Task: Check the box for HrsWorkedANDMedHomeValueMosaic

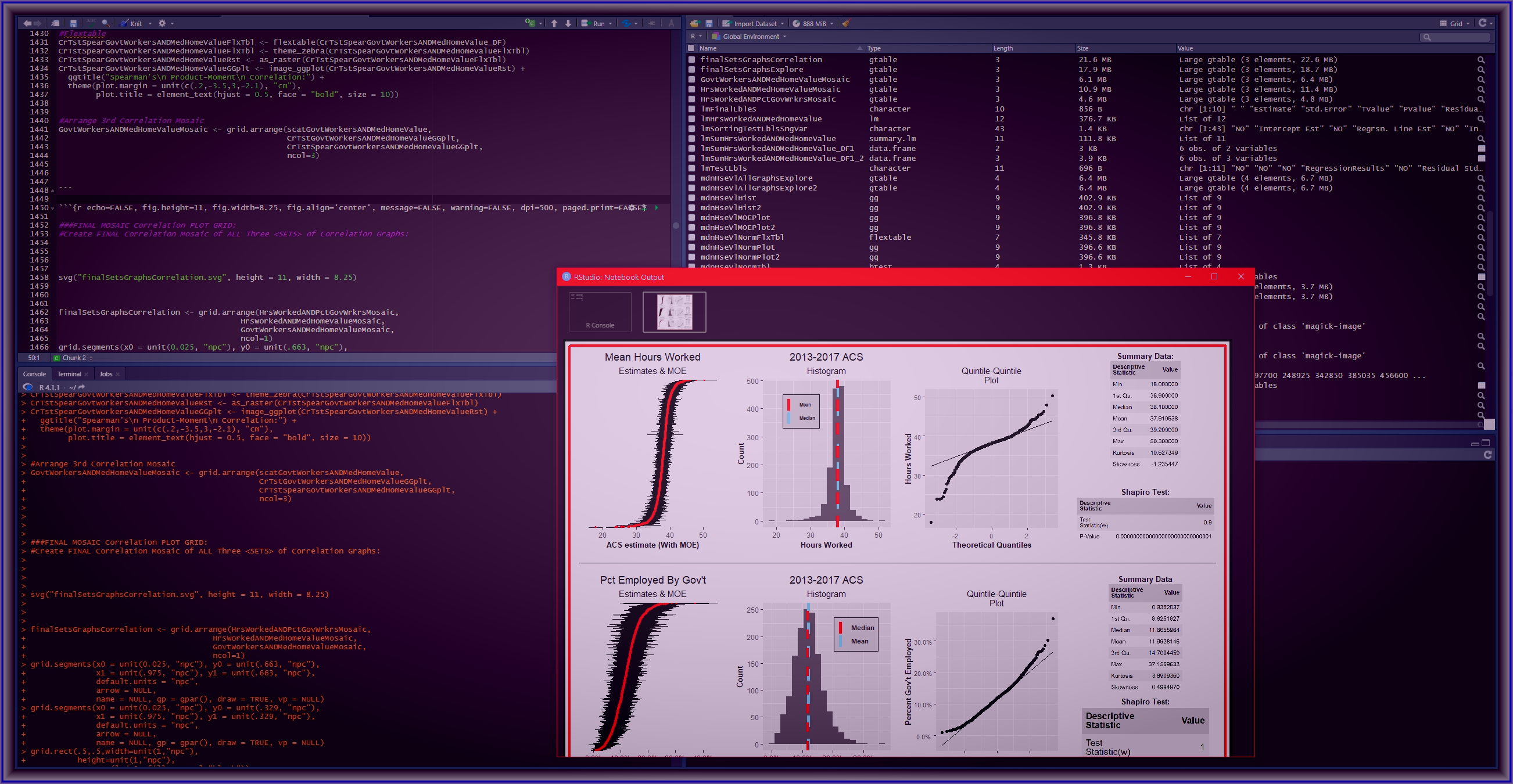Action: click(x=692, y=90)
